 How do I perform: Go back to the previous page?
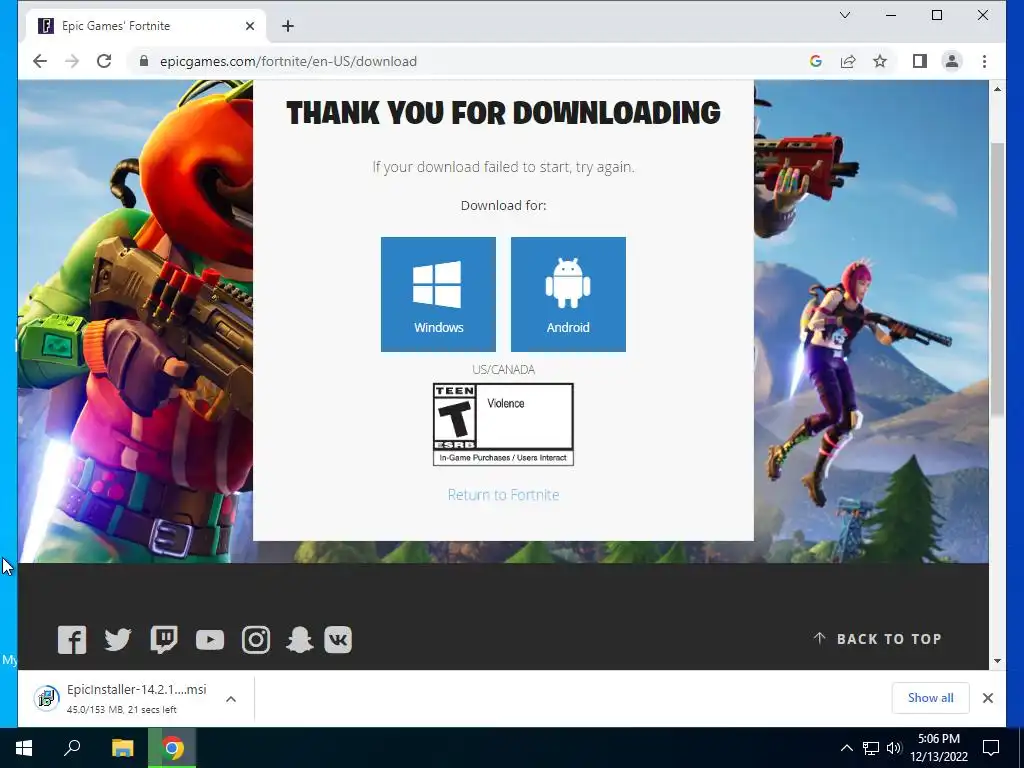40,61
